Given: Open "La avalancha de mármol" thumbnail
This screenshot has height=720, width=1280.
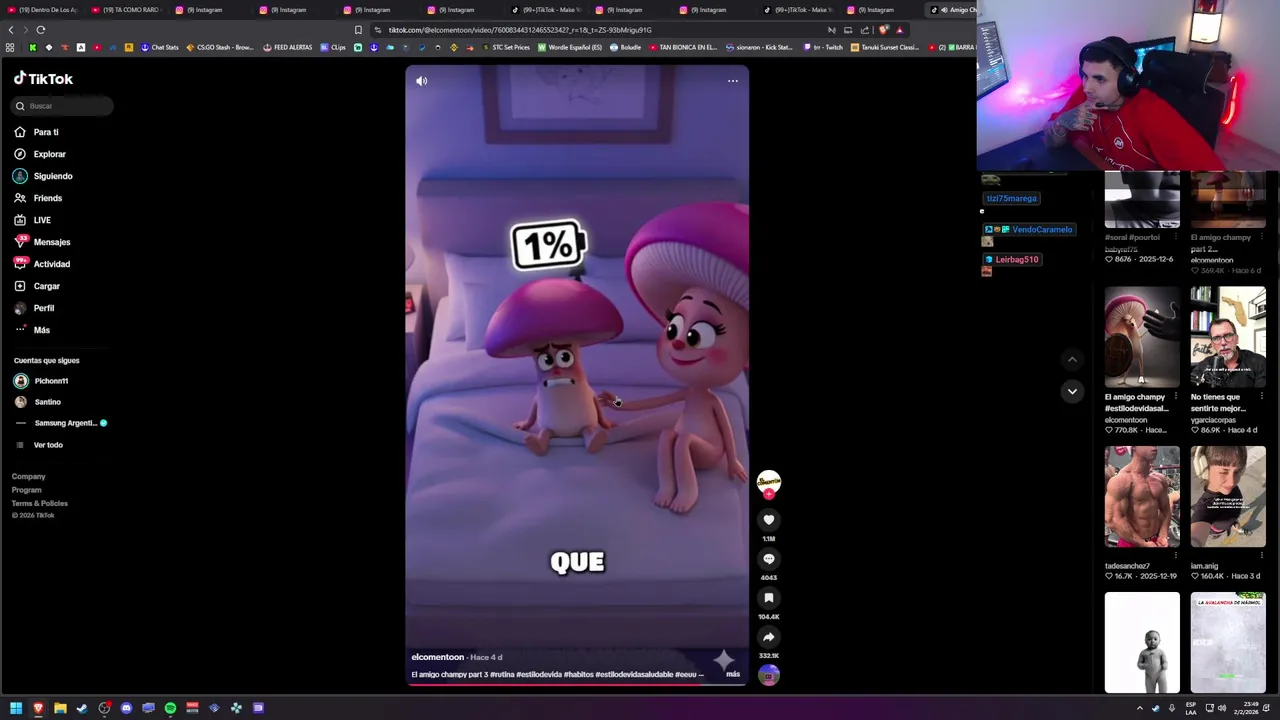Looking at the screenshot, I should pyautogui.click(x=1228, y=642).
